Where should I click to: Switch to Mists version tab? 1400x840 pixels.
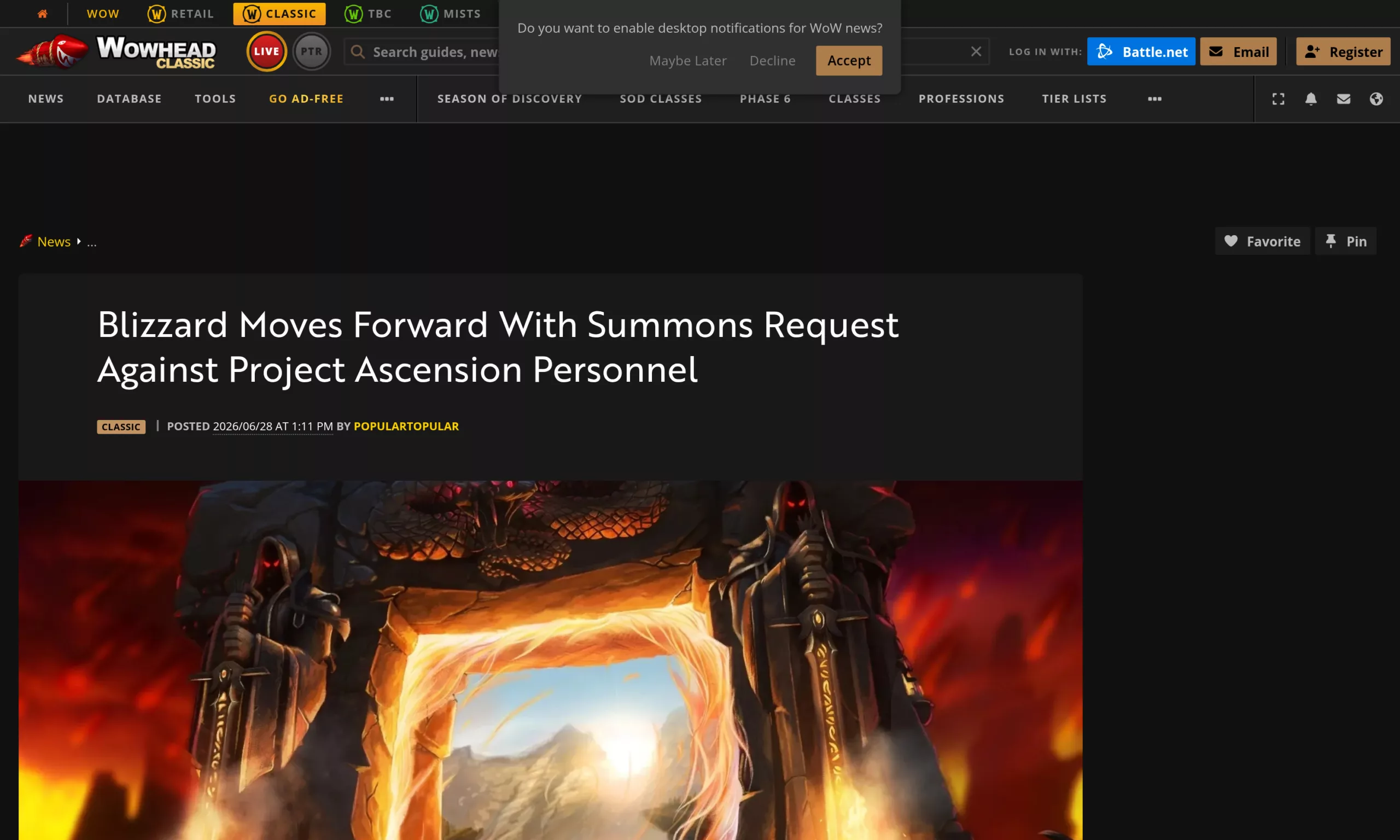coord(451,14)
